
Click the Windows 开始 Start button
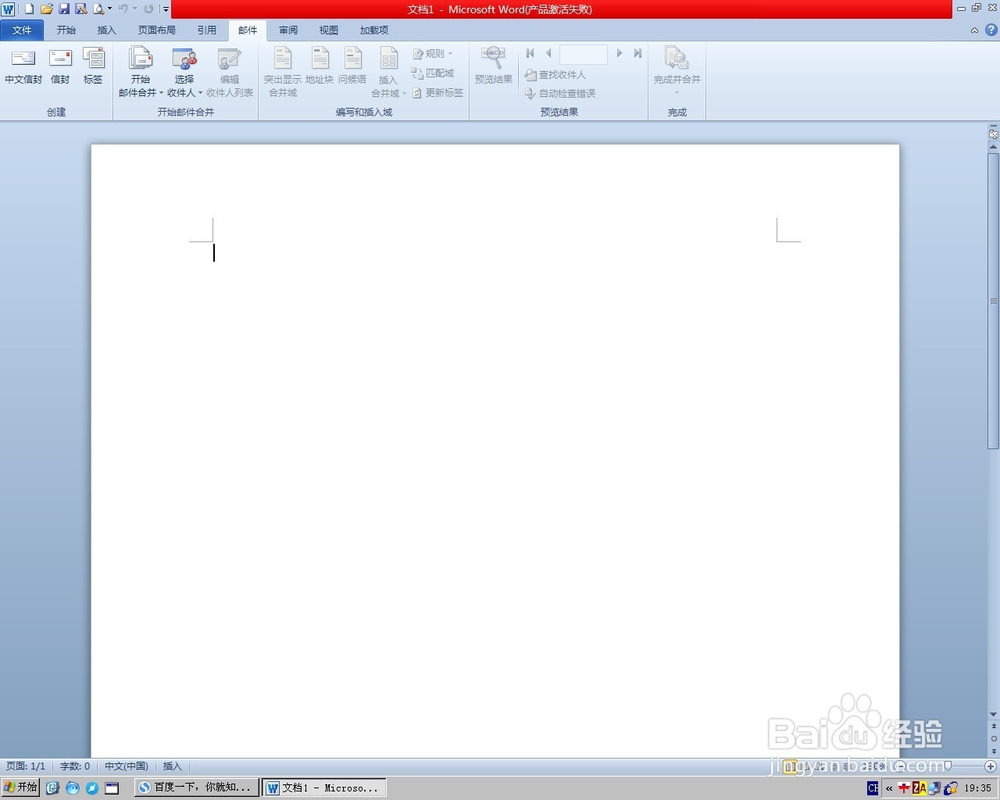click(x=21, y=788)
